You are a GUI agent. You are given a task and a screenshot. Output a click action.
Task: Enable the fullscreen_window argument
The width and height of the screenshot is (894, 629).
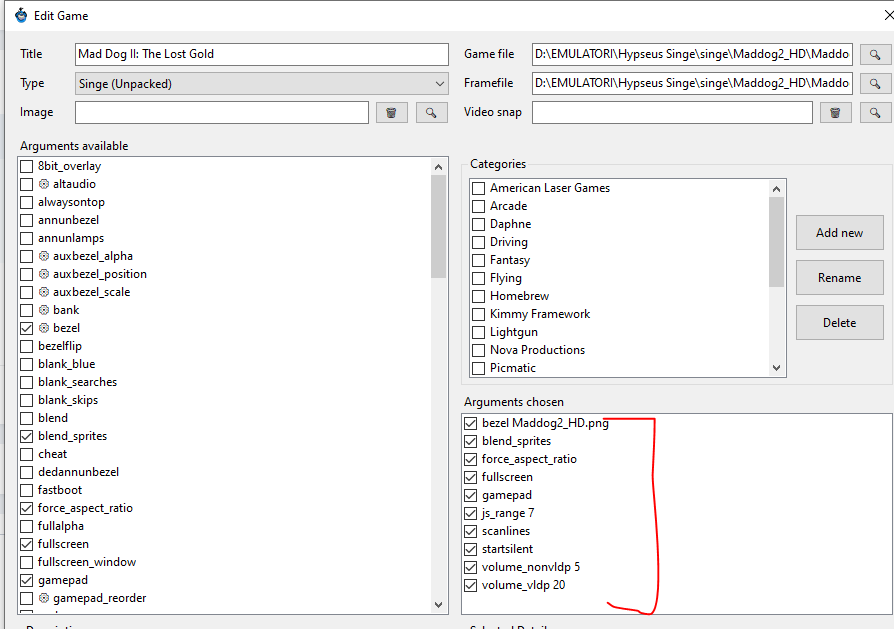coord(26,562)
